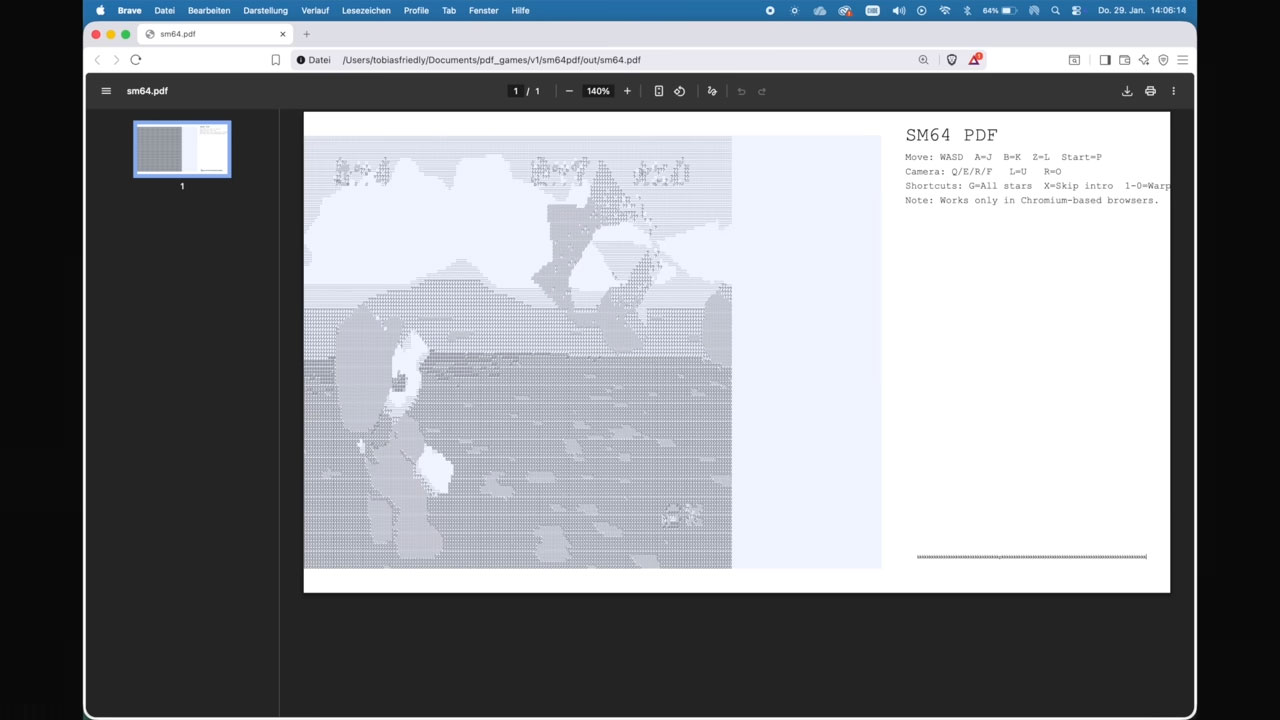This screenshot has width=1280, height=720.
Task: Open the PDF download icon
Action: [x=1127, y=91]
